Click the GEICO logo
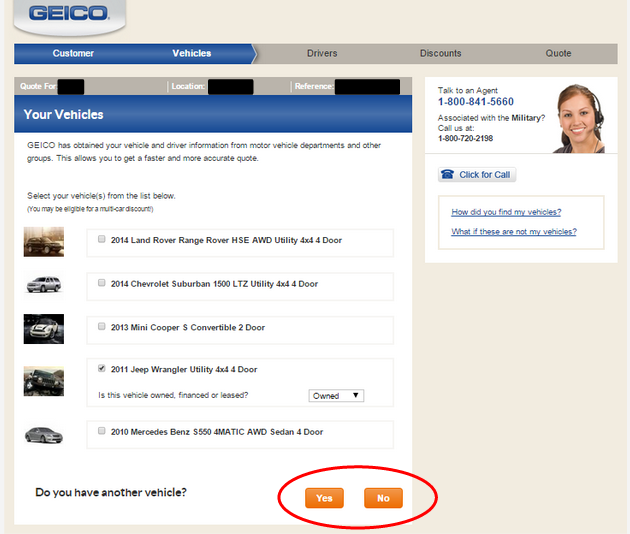630x534 pixels. click(69, 13)
